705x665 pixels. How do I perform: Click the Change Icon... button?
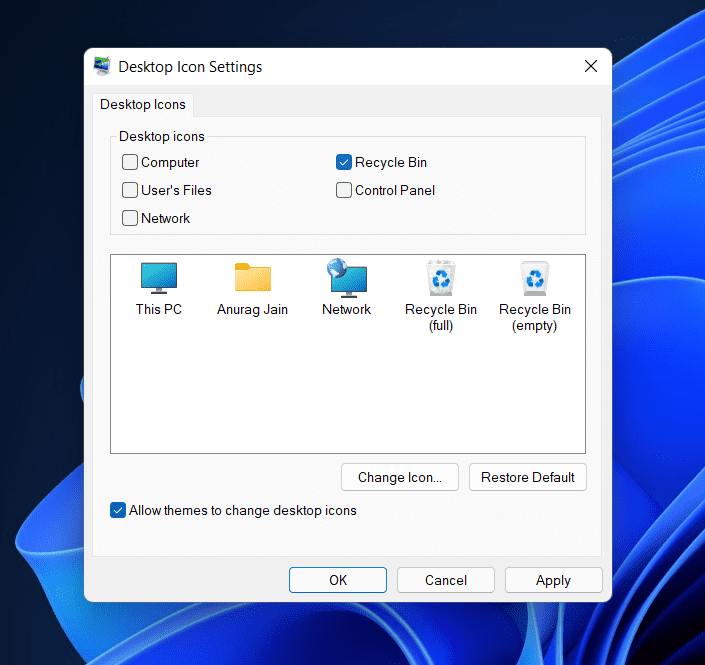pos(400,477)
